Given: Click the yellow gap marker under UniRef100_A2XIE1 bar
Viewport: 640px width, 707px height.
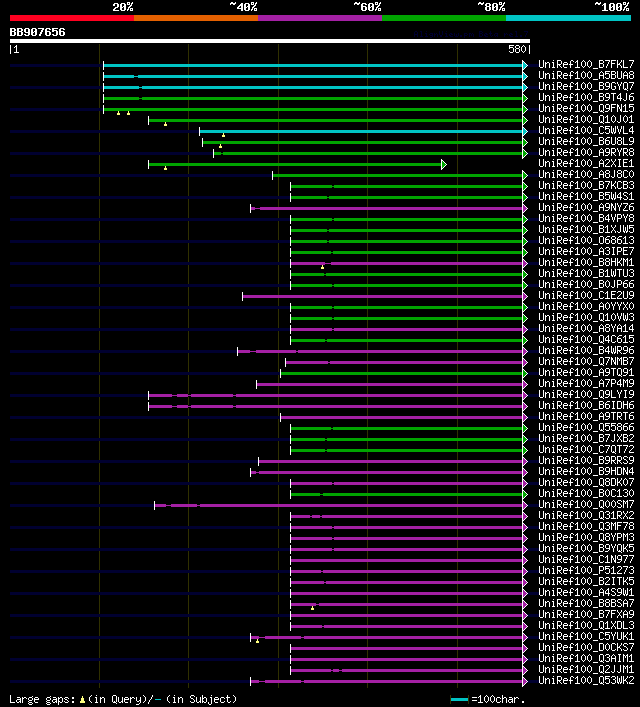Looking at the screenshot, I should pos(166,168).
